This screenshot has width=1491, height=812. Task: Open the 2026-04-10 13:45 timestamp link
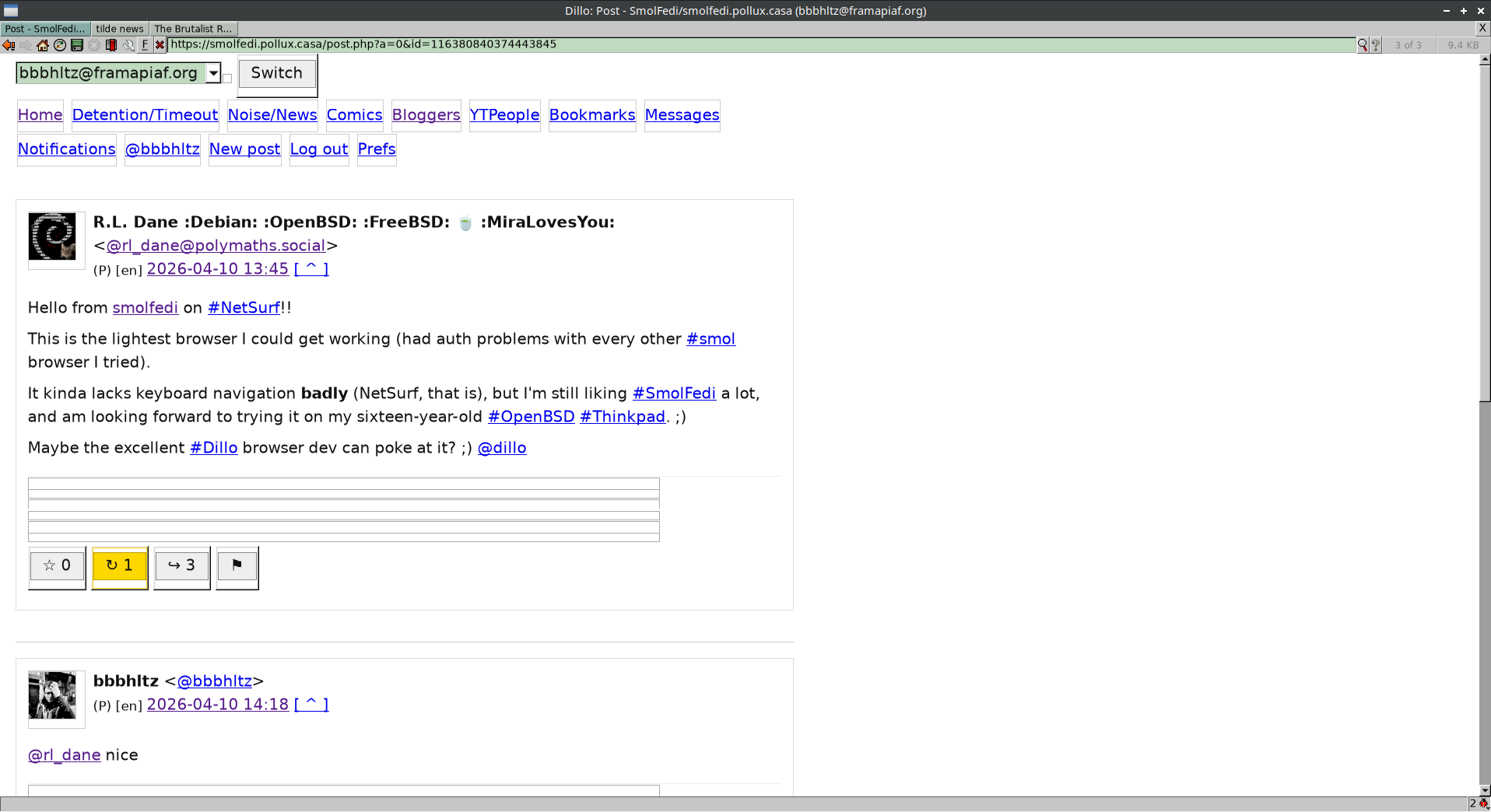pyautogui.click(x=218, y=269)
